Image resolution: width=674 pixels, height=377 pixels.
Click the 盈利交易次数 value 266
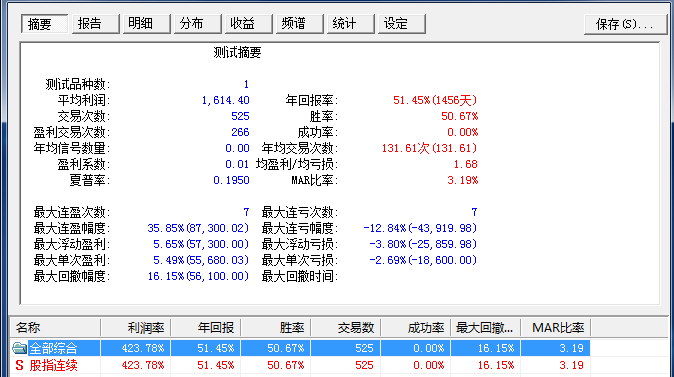pyautogui.click(x=240, y=132)
